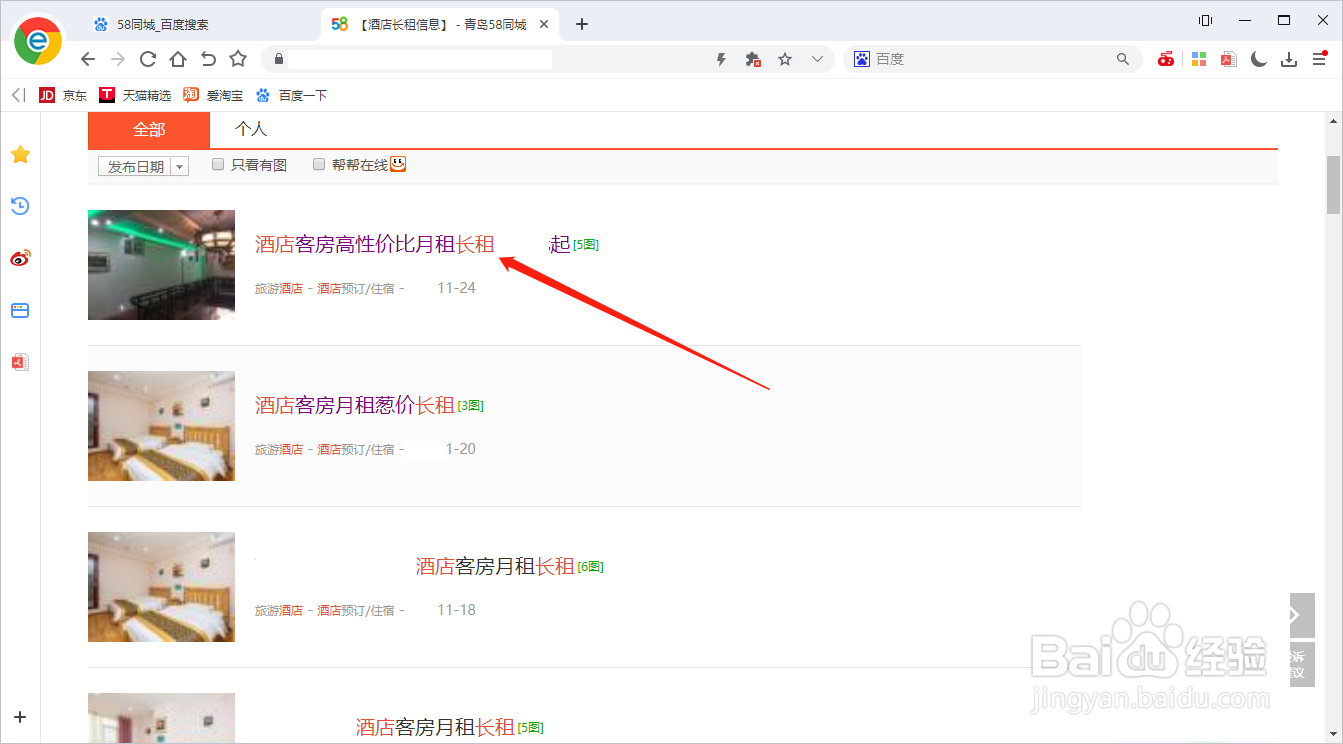The image size is (1343, 744).
Task: Click the favorites star next to the undo icon
Action: pyautogui.click(x=238, y=59)
